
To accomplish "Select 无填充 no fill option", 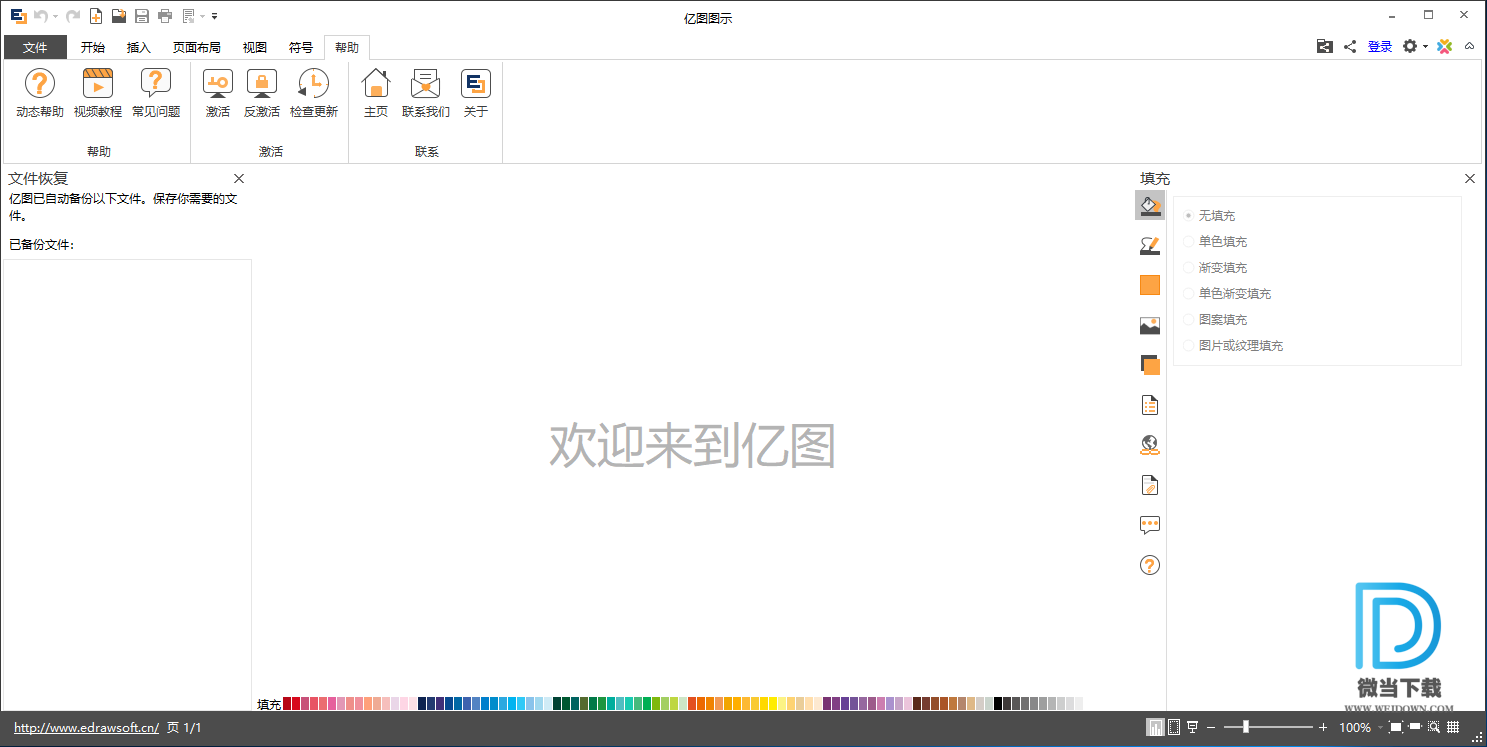I will point(1210,216).
